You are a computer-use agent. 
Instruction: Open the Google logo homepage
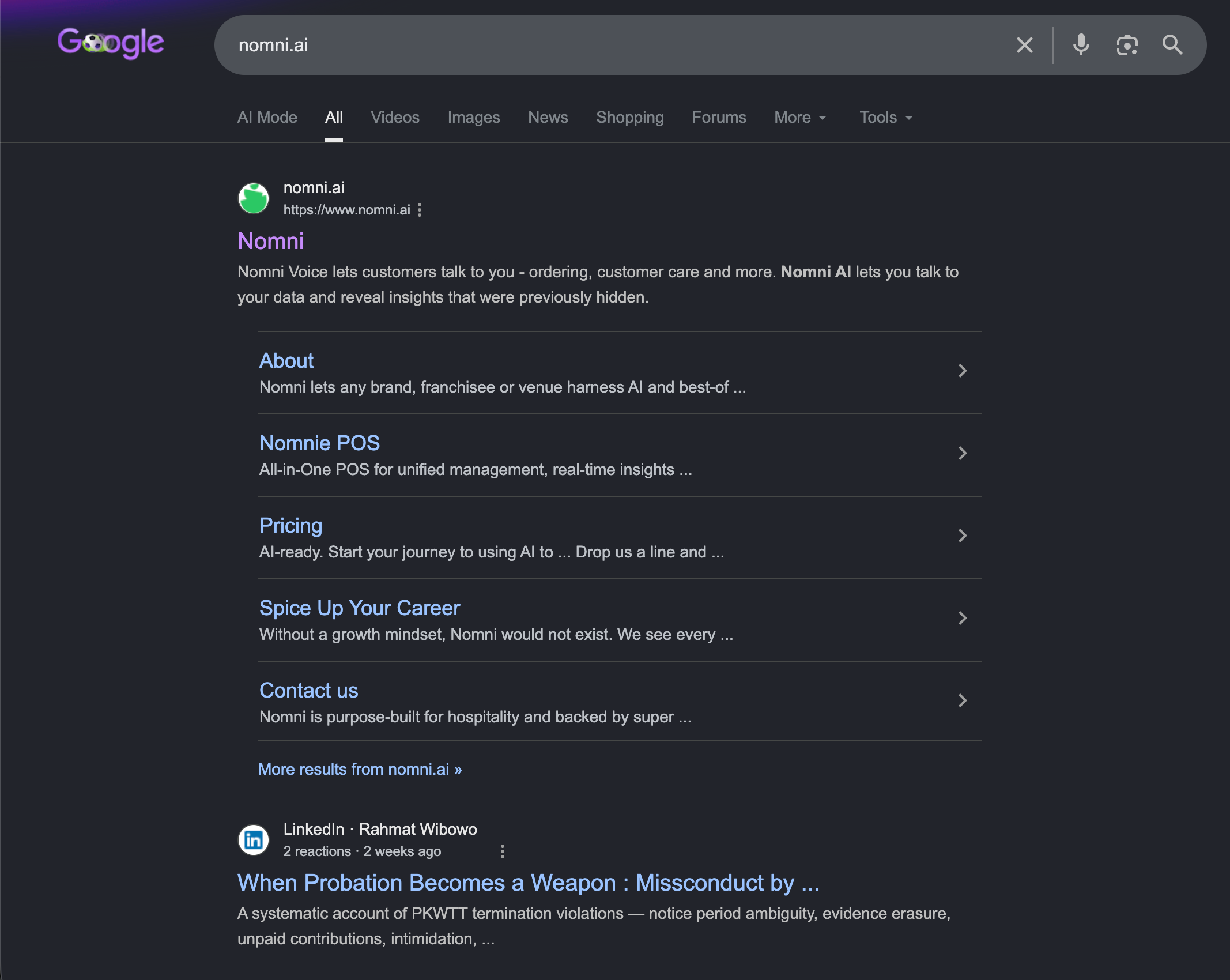pyautogui.click(x=111, y=43)
